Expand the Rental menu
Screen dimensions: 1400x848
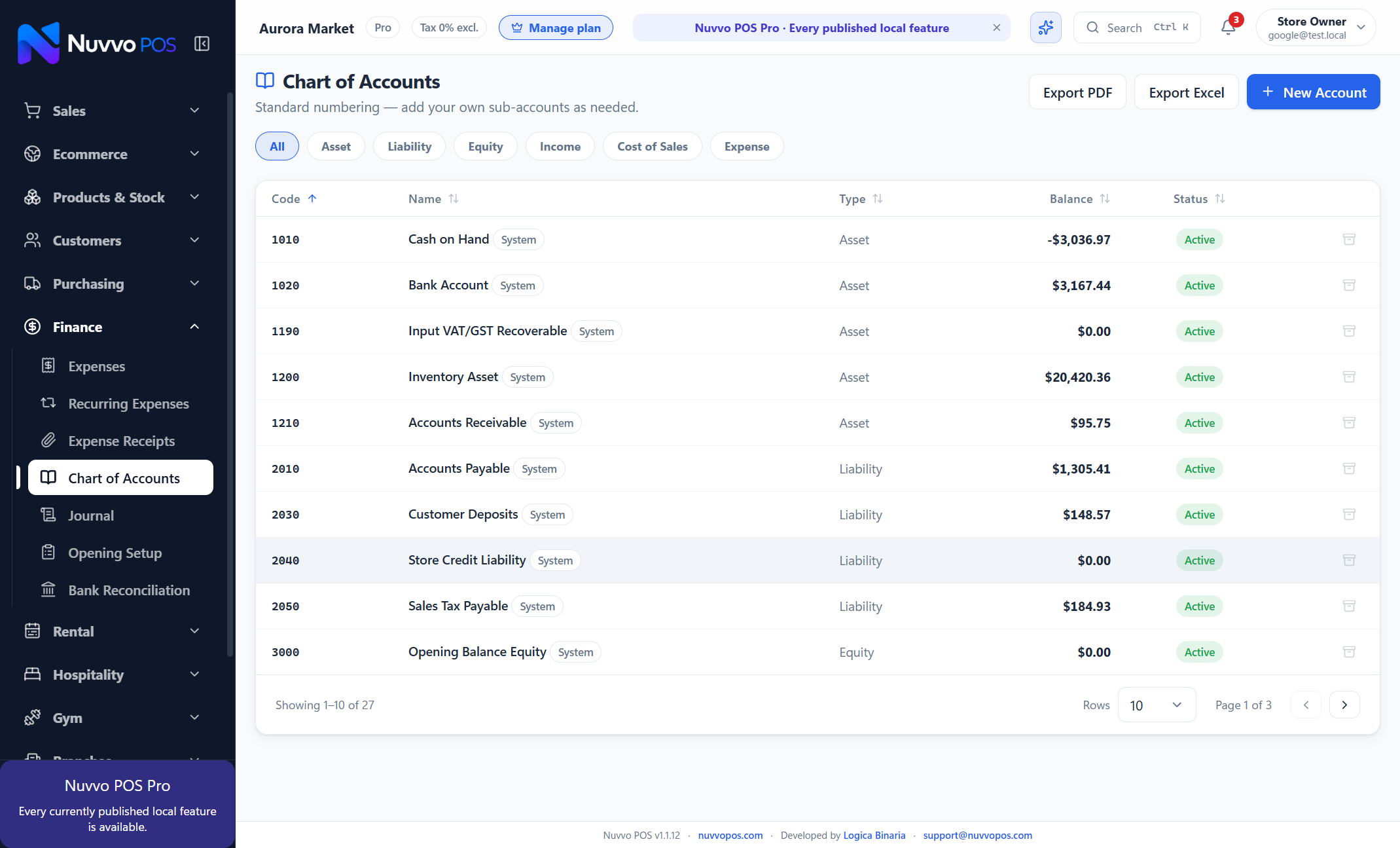tap(113, 631)
